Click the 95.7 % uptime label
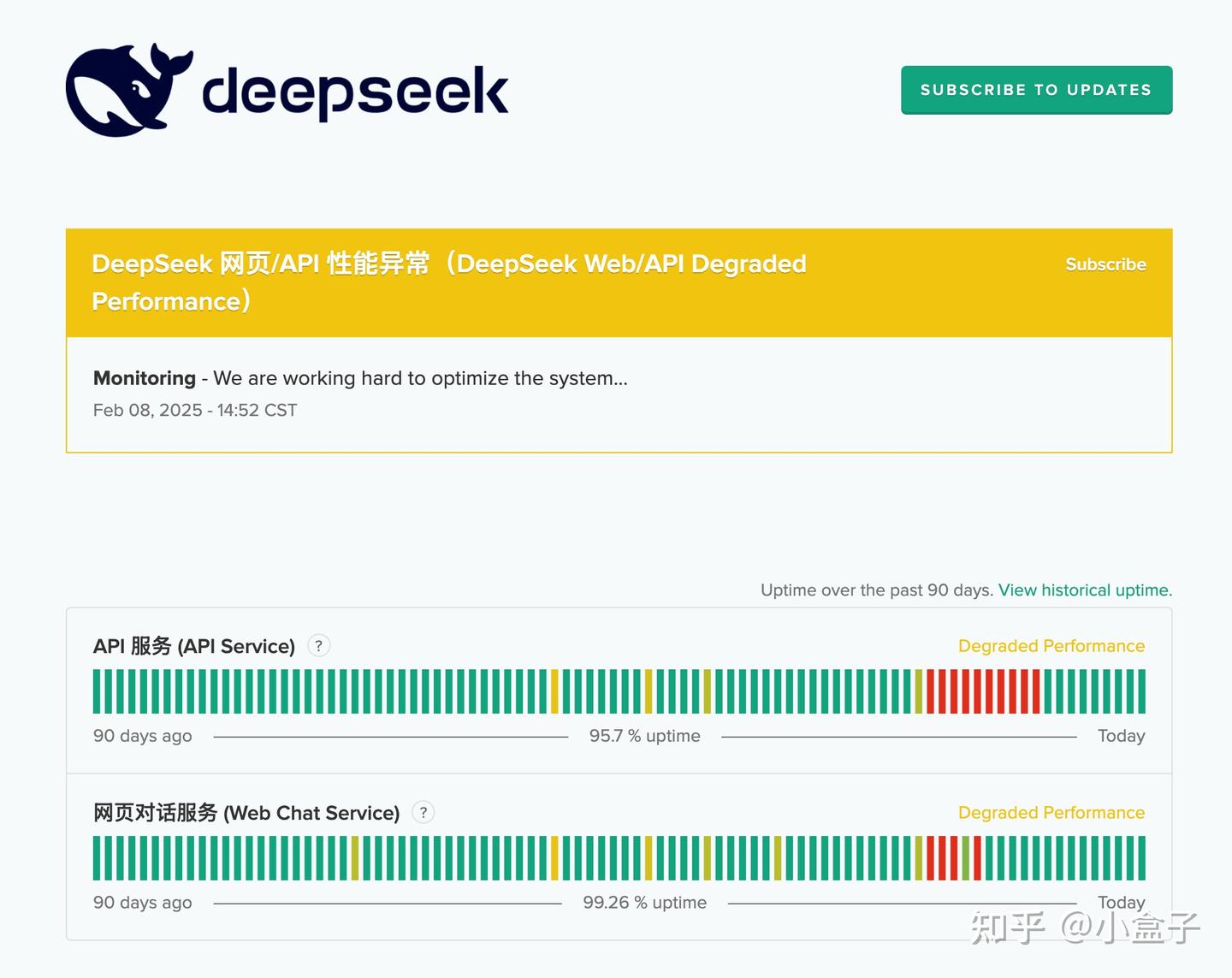 pos(644,735)
